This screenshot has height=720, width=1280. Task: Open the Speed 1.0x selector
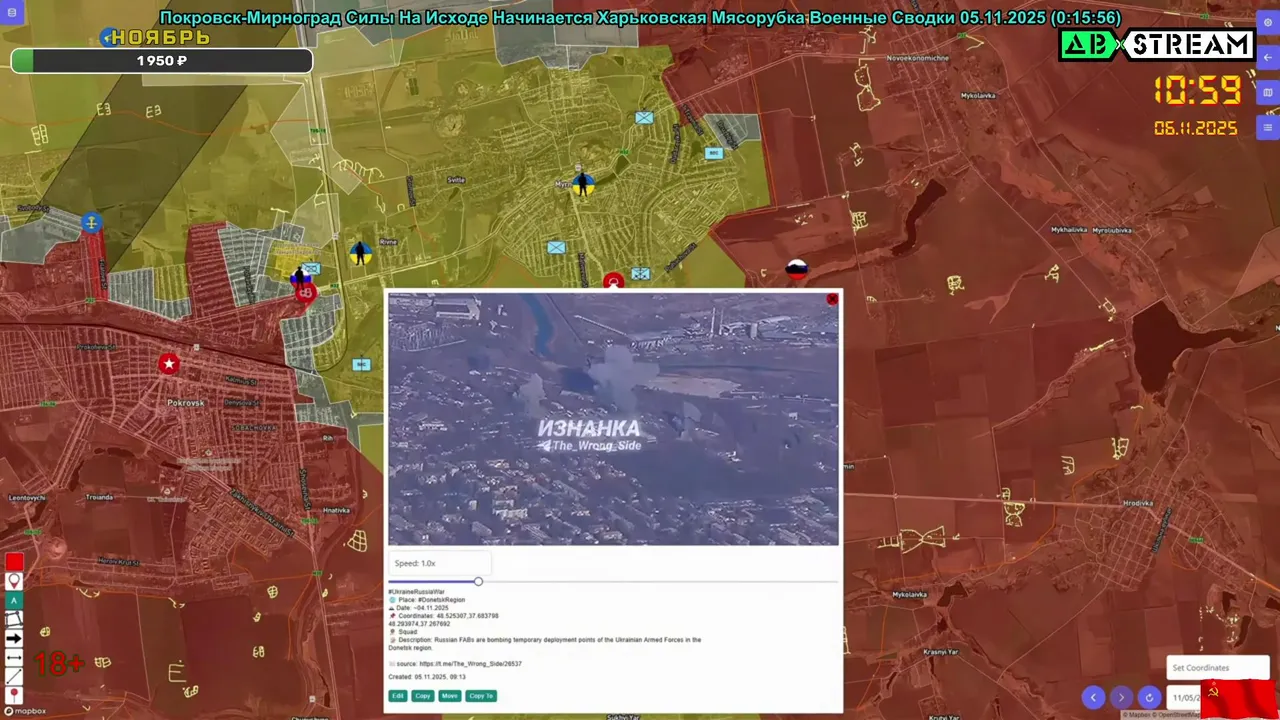tap(440, 563)
